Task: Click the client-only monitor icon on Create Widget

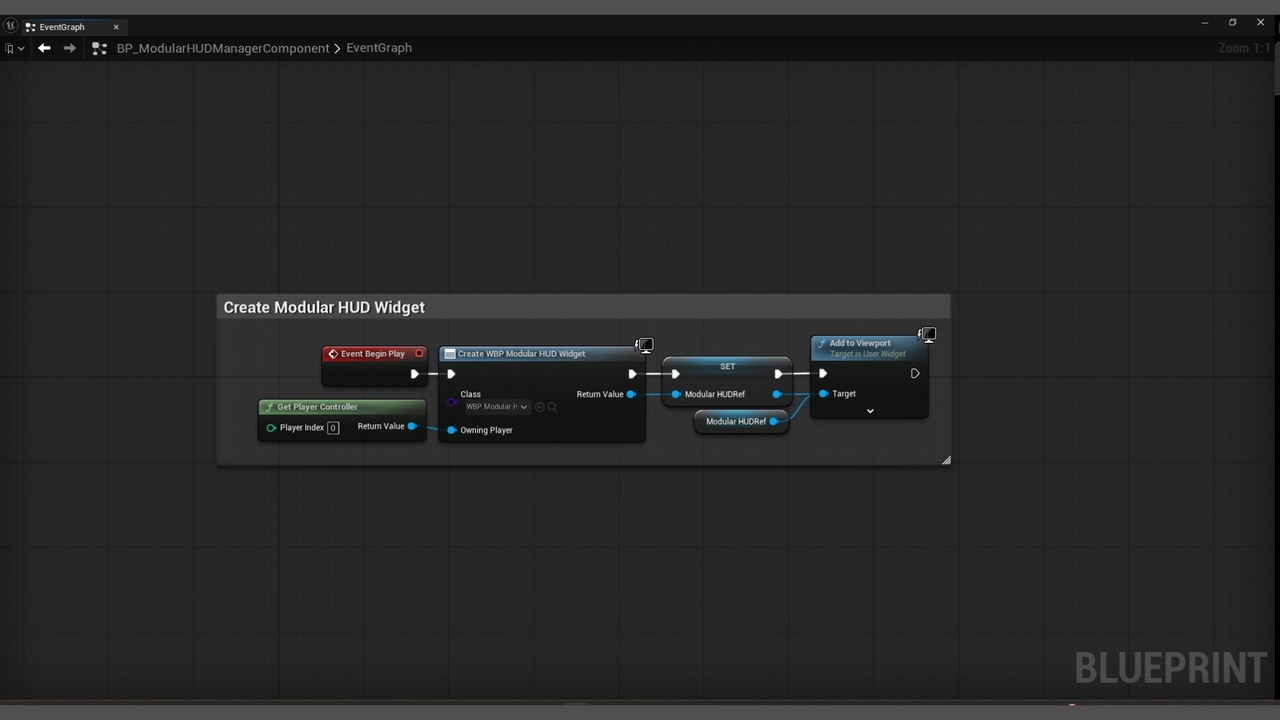Action: coord(645,346)
